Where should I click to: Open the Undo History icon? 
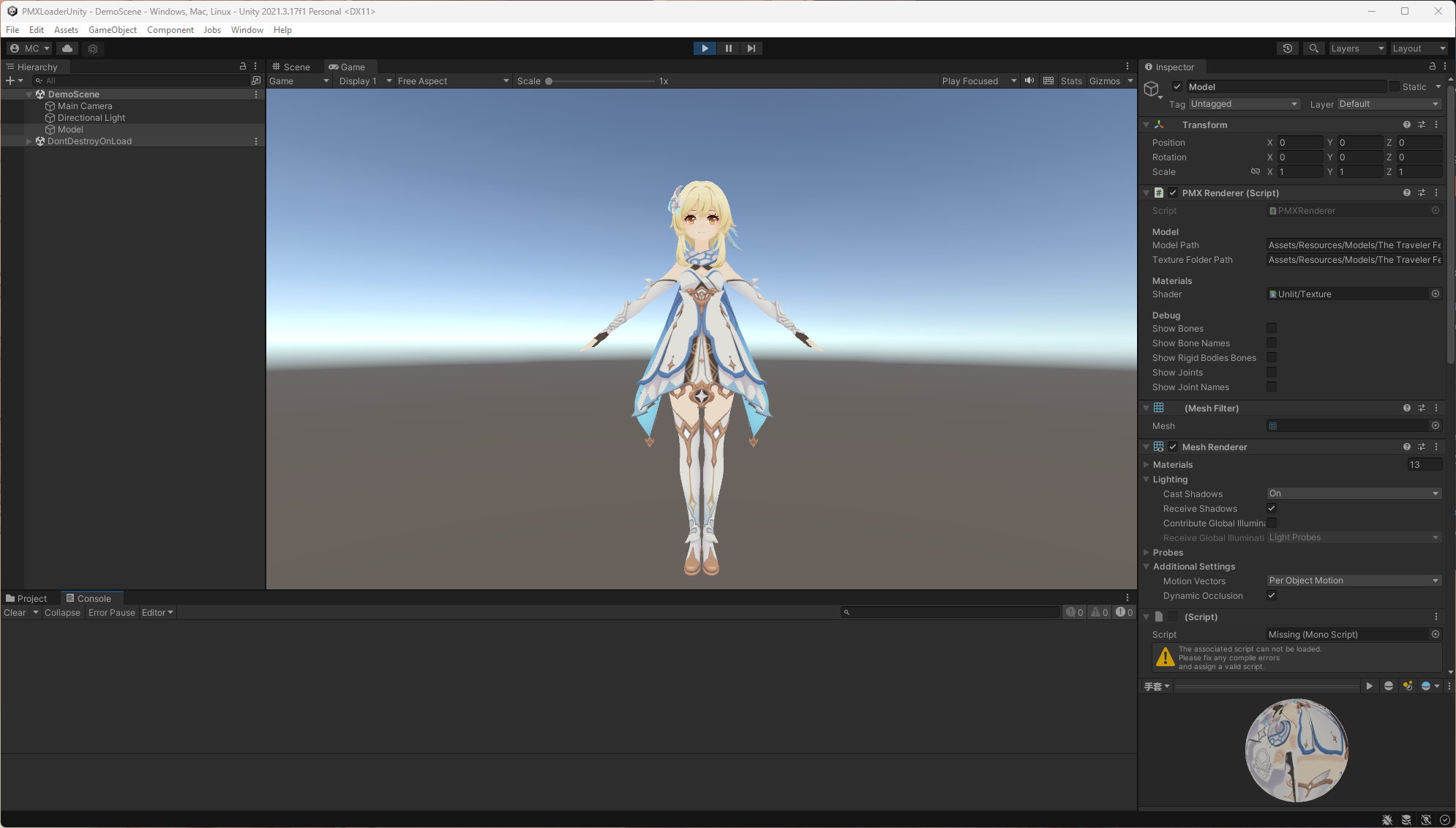[x=1288, y=48]
